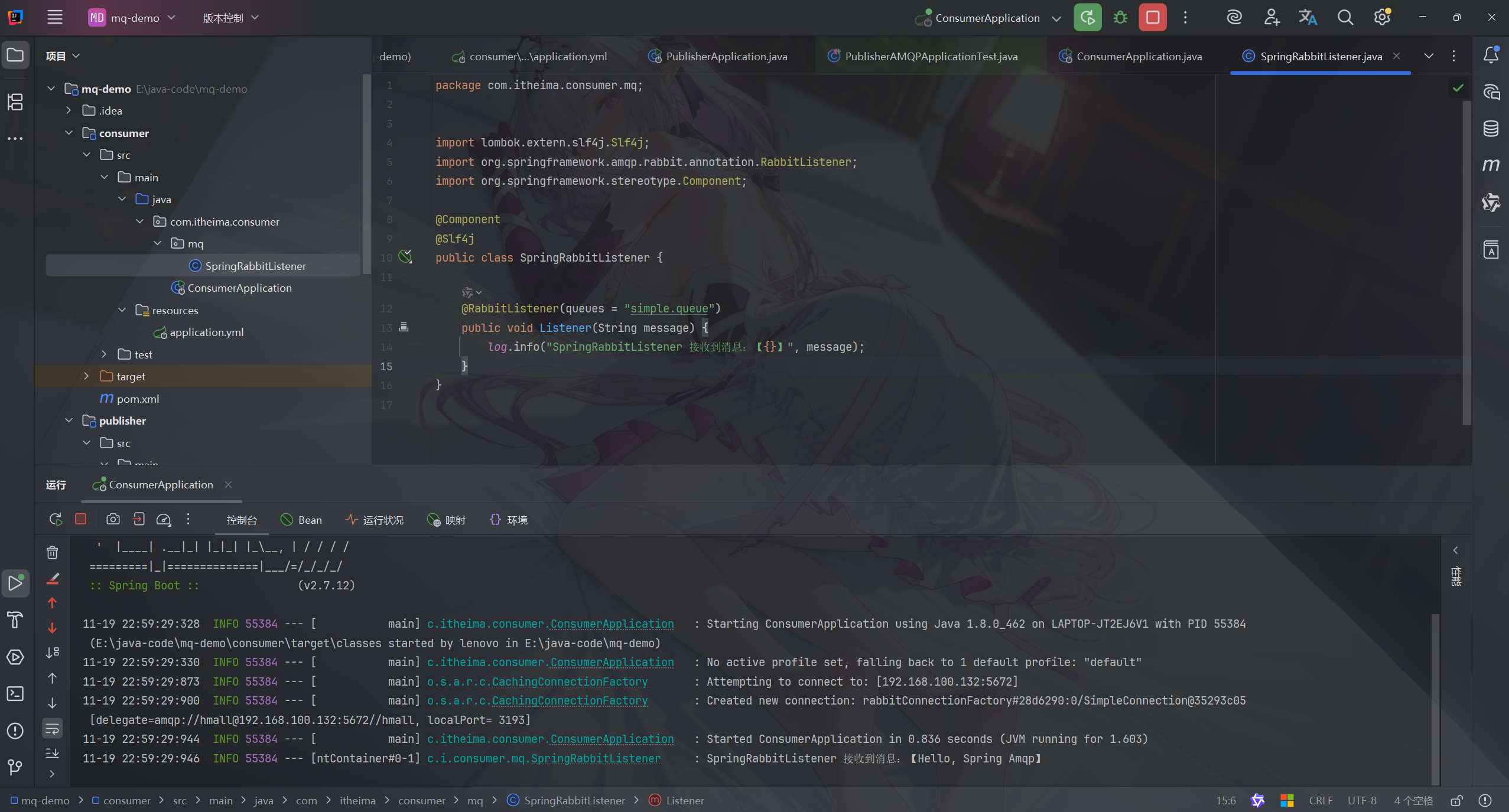Open the notifications bell panel
The image size is (1509, 812).
pos(1491,55)
